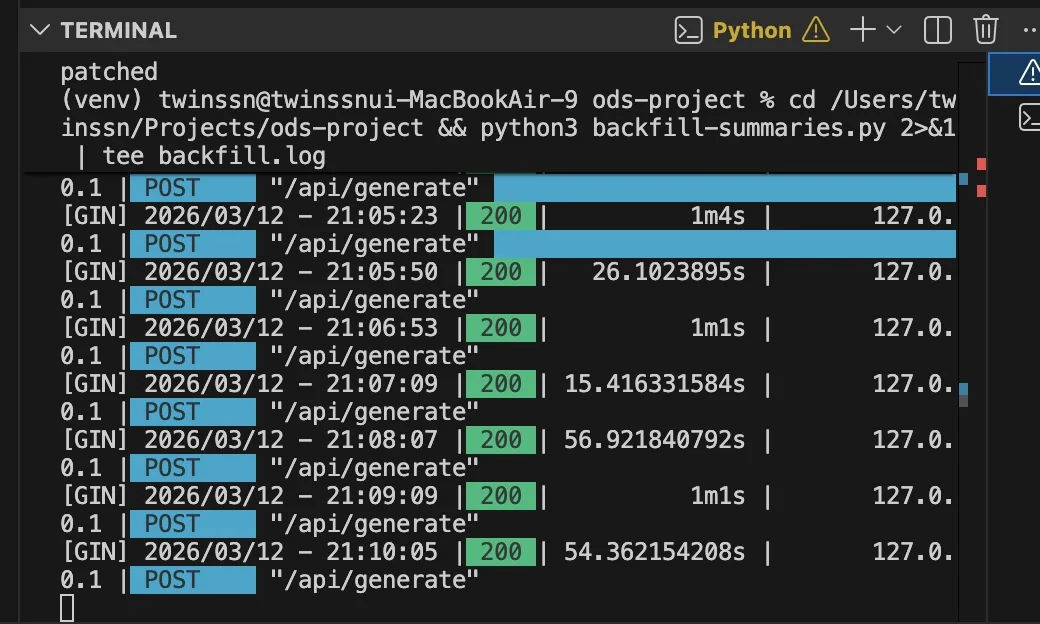
Task: Click the timestamp '21:10:05'
Action: coord(381,552)
